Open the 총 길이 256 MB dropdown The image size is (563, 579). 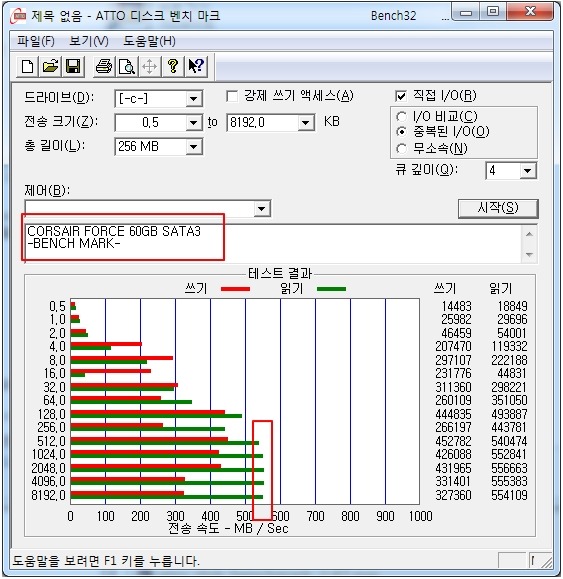[x=193, y=147]
